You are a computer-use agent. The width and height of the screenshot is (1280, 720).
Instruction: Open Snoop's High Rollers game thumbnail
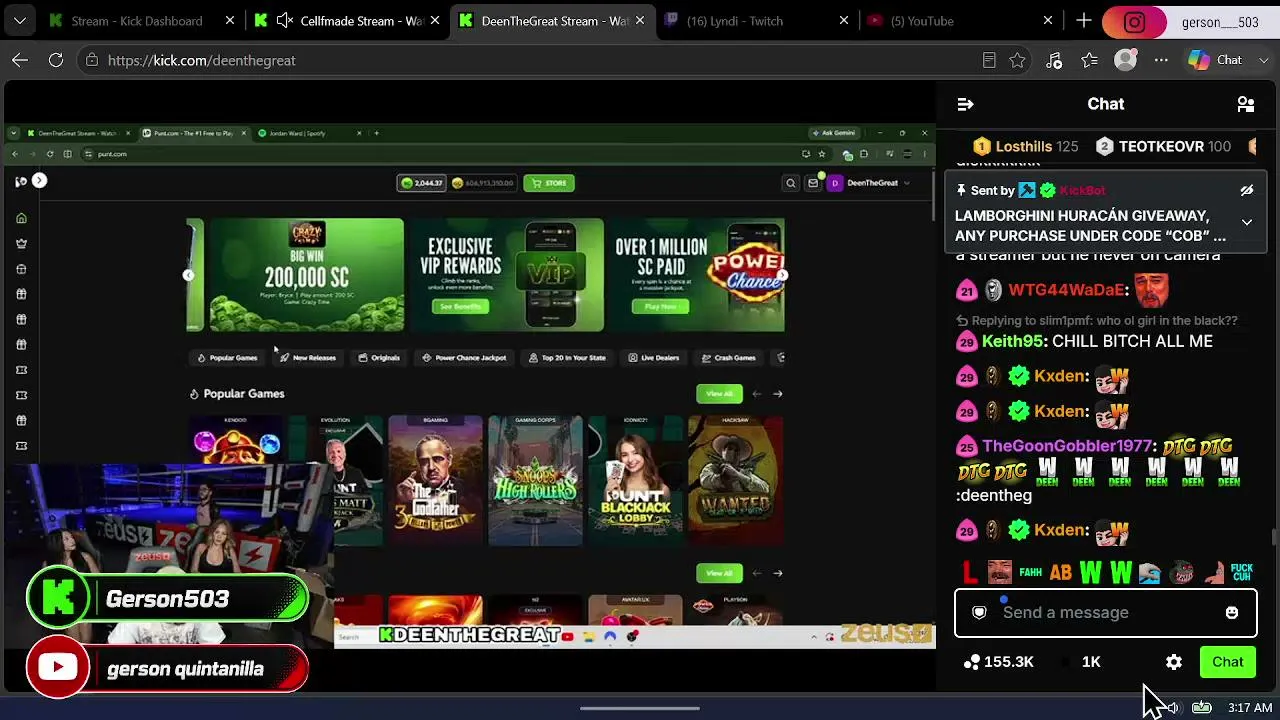[535, 481]
